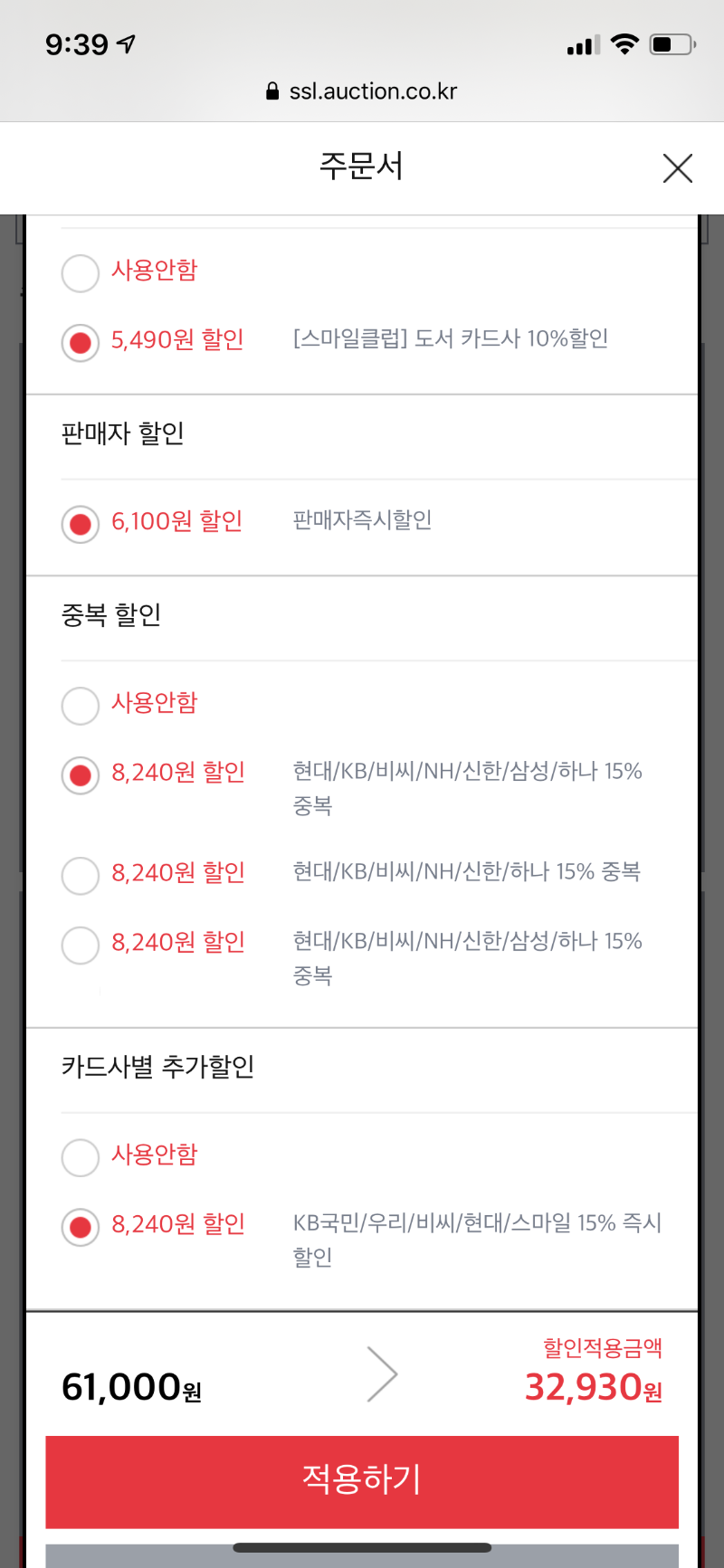Viewport: 724px width, 1568px height.
Task: Tap the lock icon beside ssl.auction.co.kr
Action: pos(272,91)
